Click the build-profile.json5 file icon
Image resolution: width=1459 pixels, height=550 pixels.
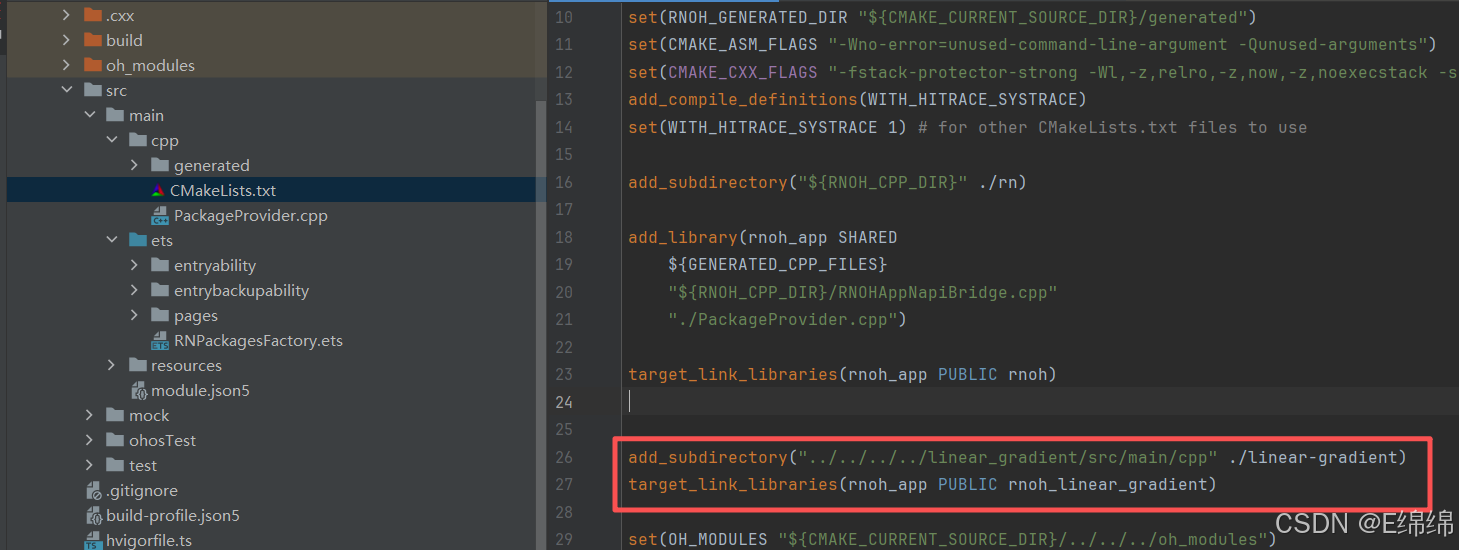pyautogui.click(x=93, y=516)
